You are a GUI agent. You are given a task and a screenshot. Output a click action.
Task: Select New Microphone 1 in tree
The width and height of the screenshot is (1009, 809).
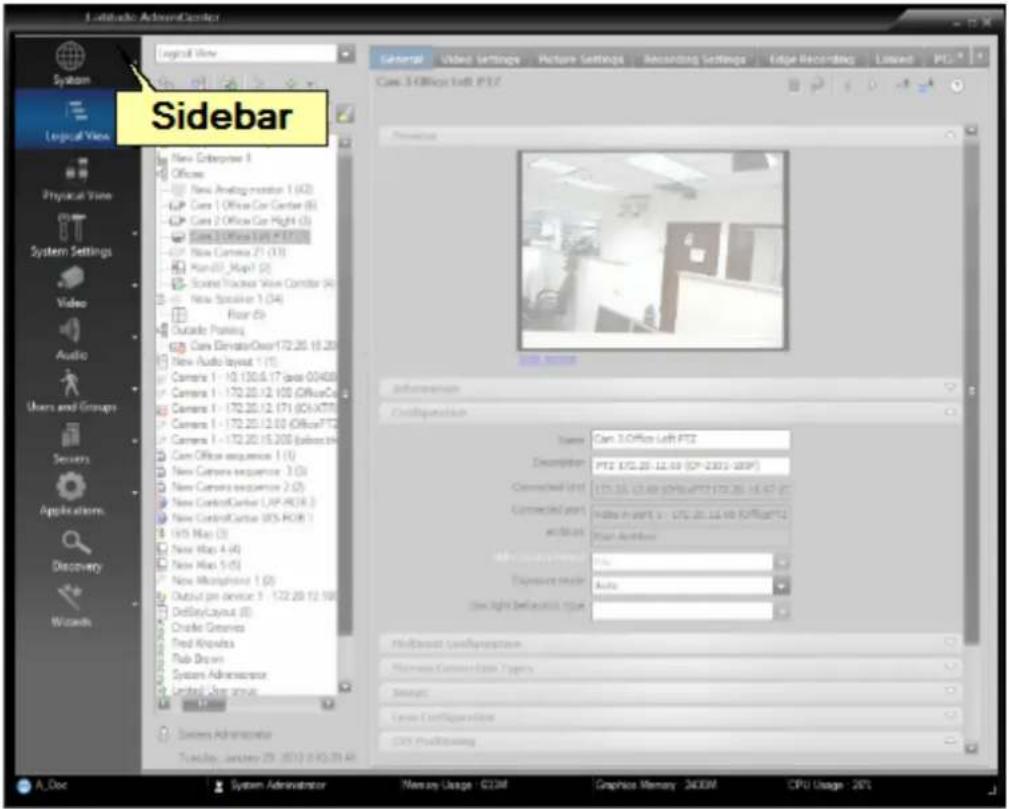click(x=223, y=581)
